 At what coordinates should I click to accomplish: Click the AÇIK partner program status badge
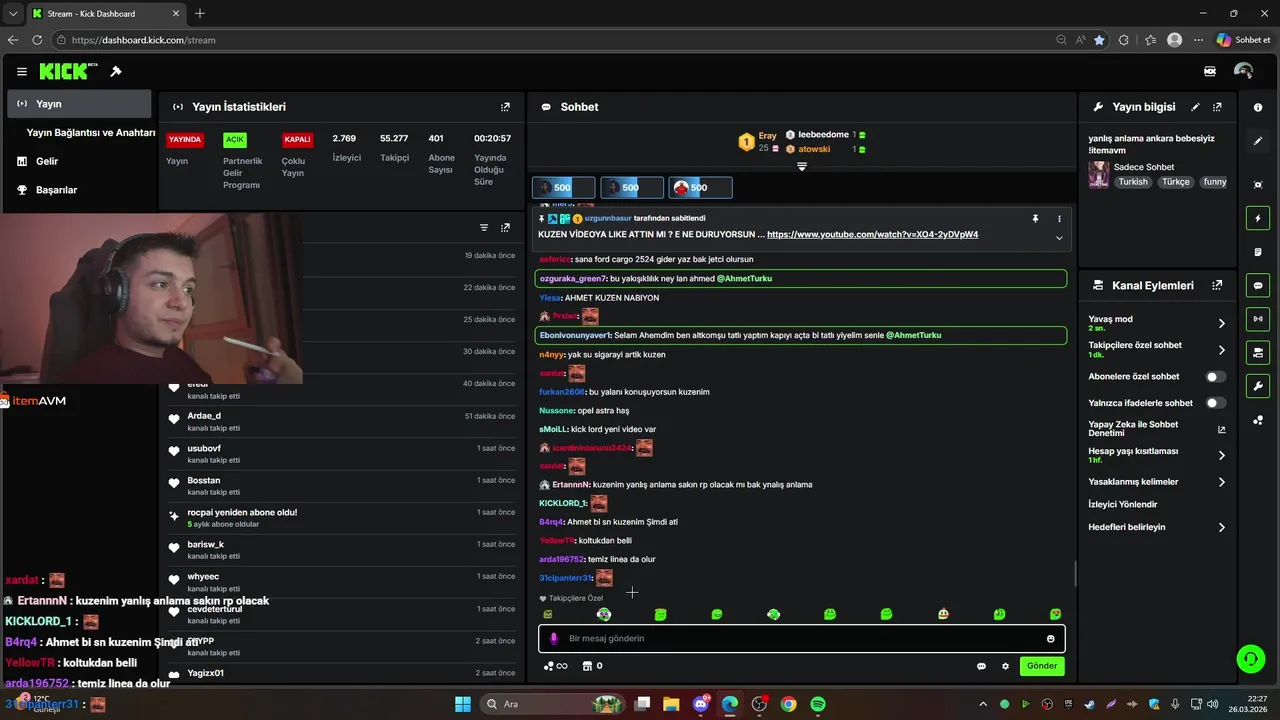point(235,140)
